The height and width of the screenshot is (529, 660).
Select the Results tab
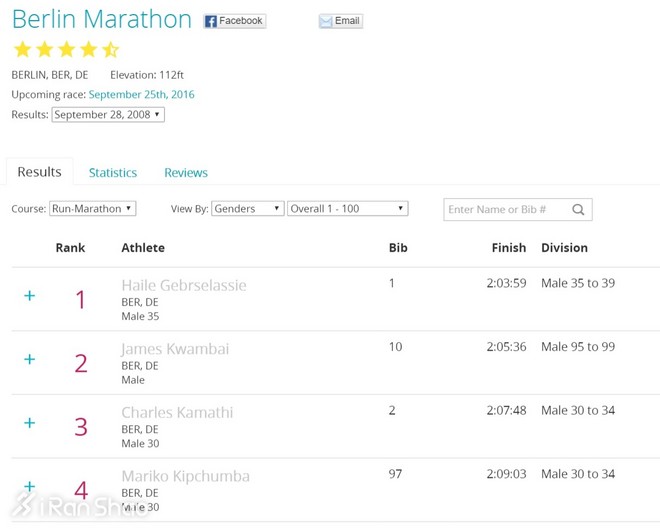[40, 172]
